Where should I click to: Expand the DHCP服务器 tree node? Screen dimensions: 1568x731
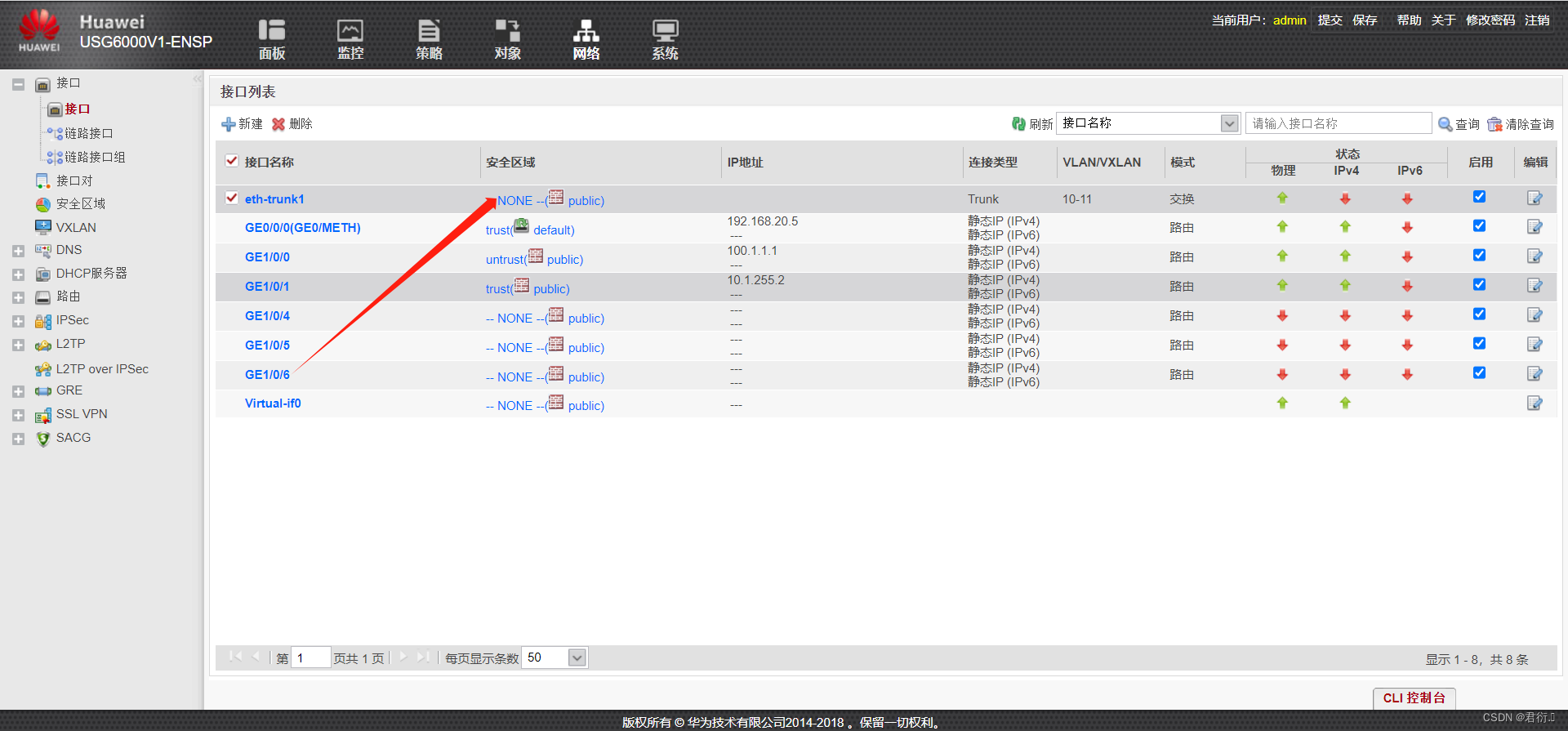coord(18,275)
